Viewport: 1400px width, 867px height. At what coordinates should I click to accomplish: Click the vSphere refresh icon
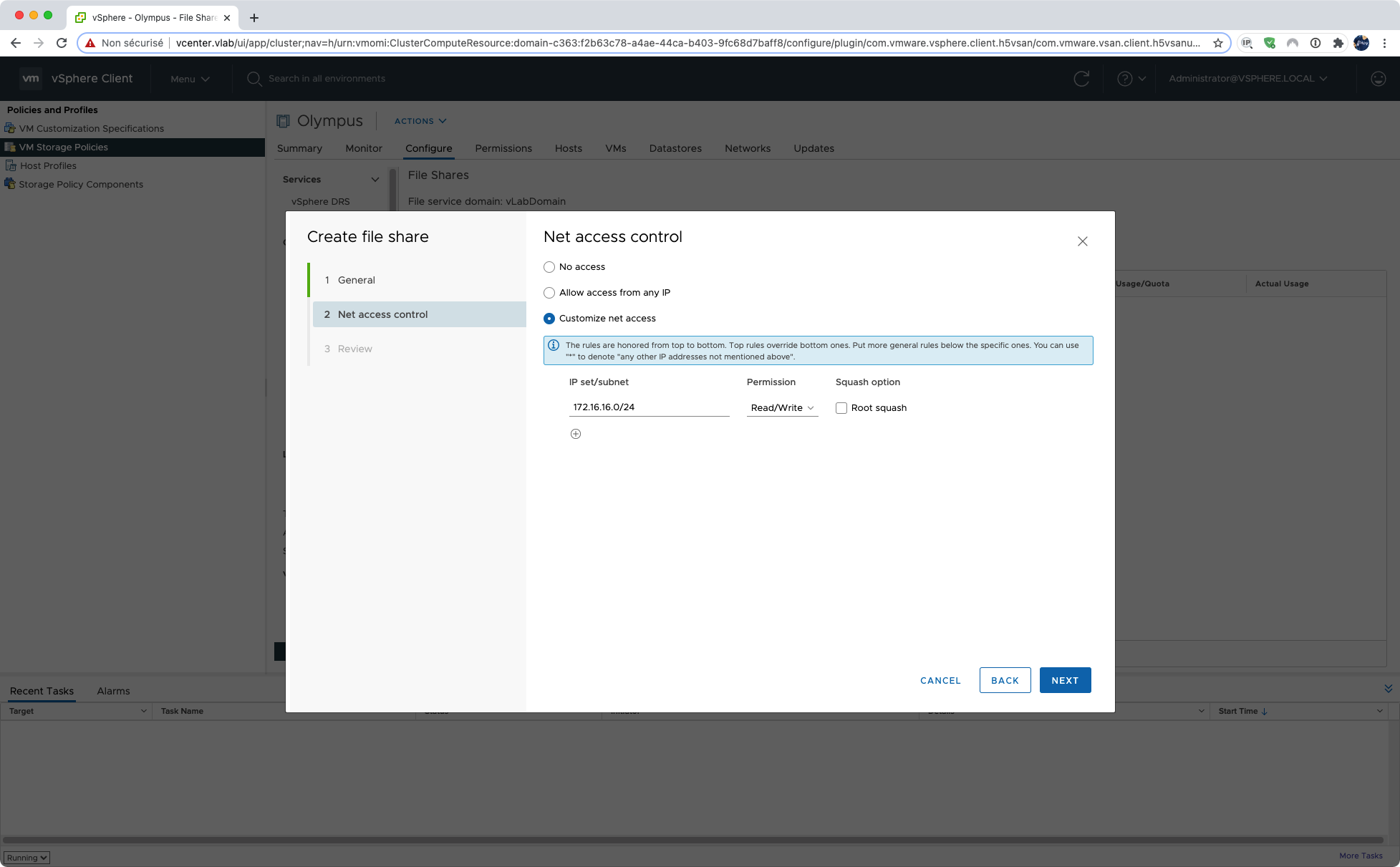tap(1081, 79)
